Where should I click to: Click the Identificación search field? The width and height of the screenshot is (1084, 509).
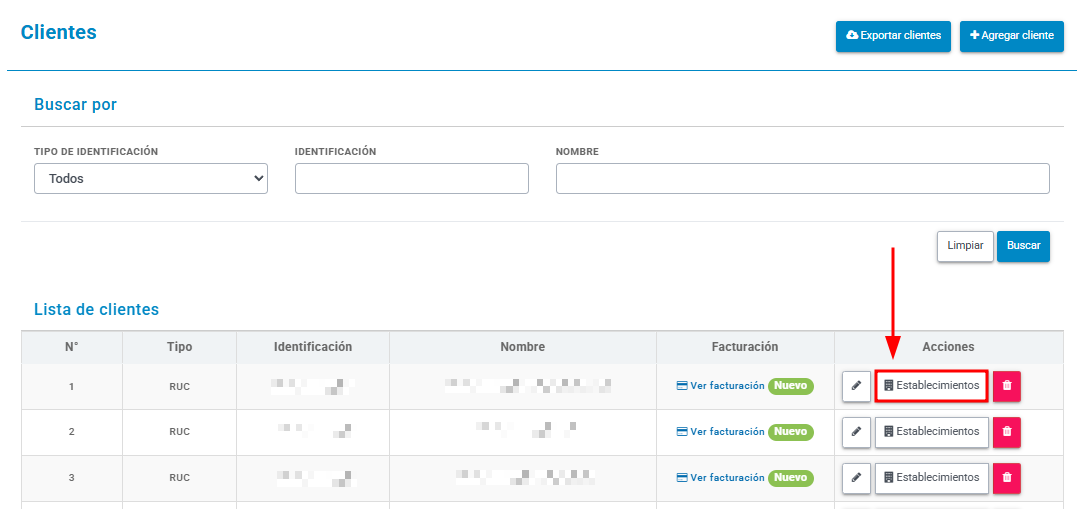(x=411, y=178)
